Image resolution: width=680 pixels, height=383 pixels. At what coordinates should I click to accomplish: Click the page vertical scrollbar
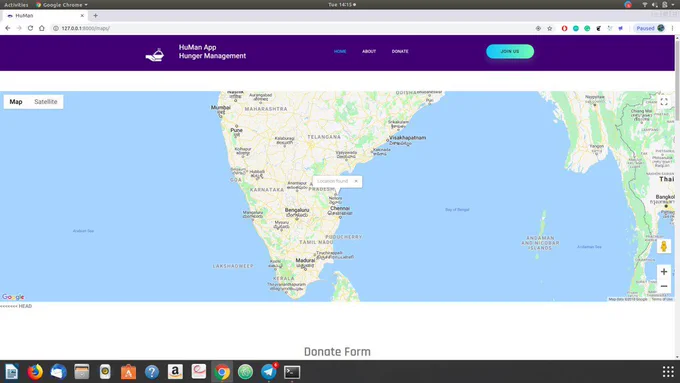(x=677, y=78)
